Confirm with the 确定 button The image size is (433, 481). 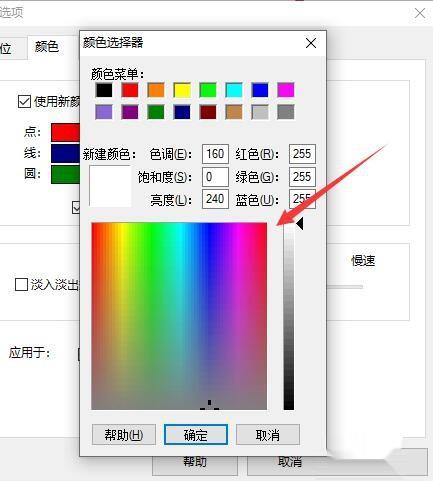coord(196,435)
